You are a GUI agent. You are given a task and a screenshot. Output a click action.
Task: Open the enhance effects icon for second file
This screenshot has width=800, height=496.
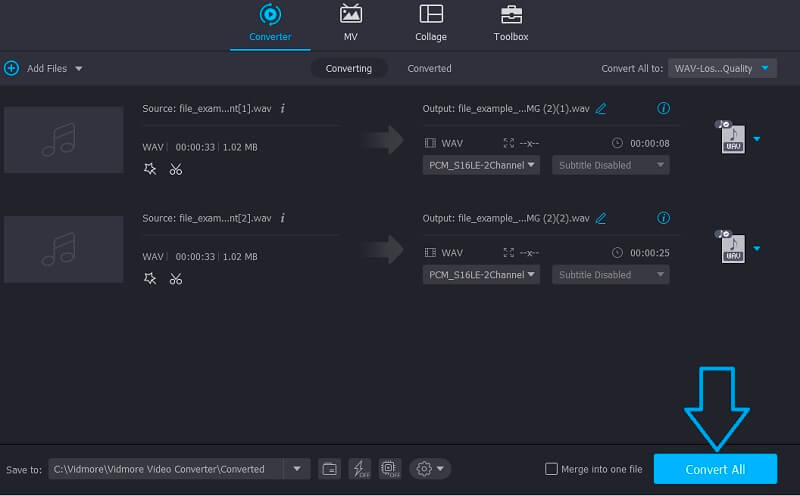point(150,278)
